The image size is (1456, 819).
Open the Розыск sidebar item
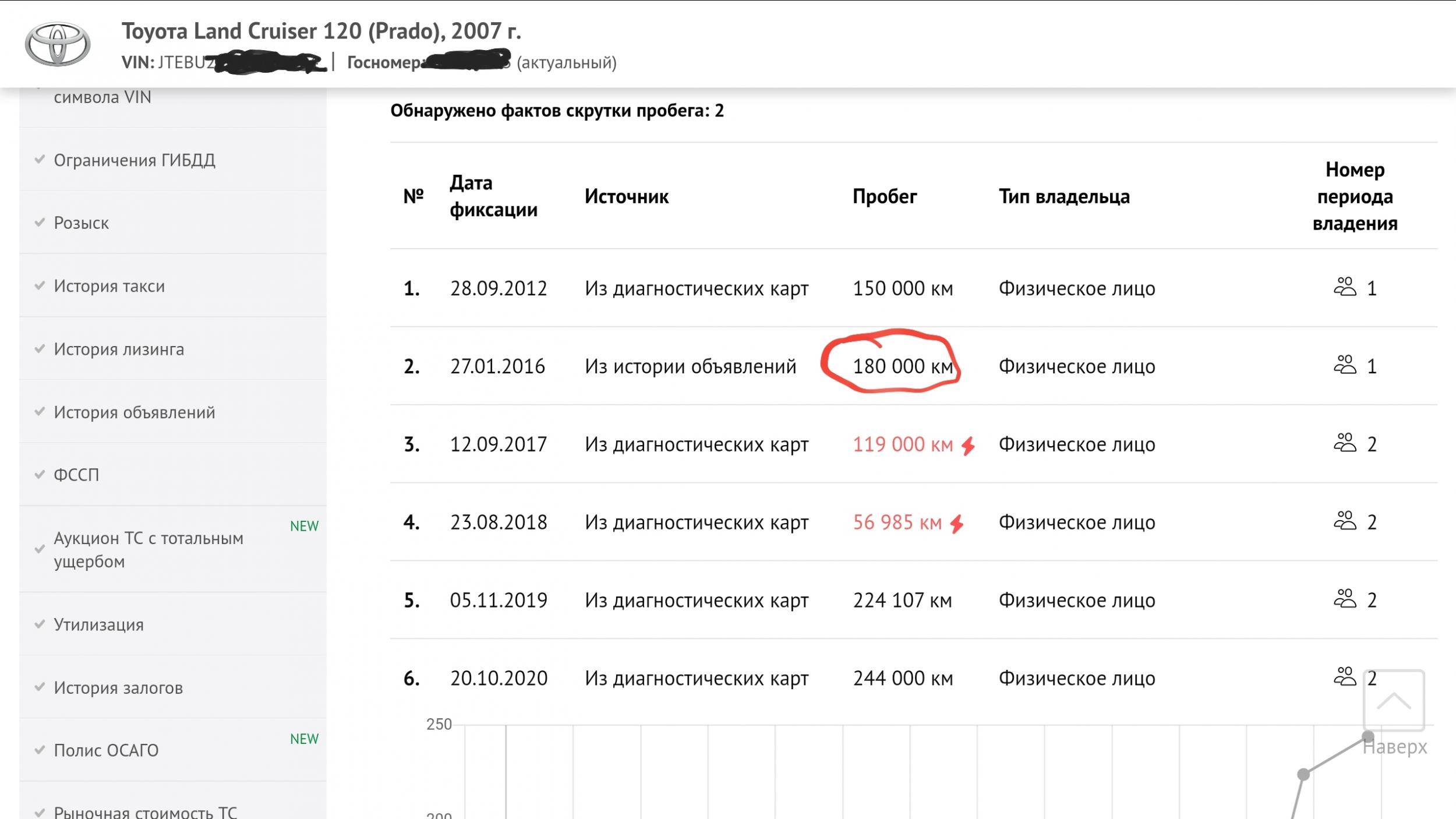[172, 223]
